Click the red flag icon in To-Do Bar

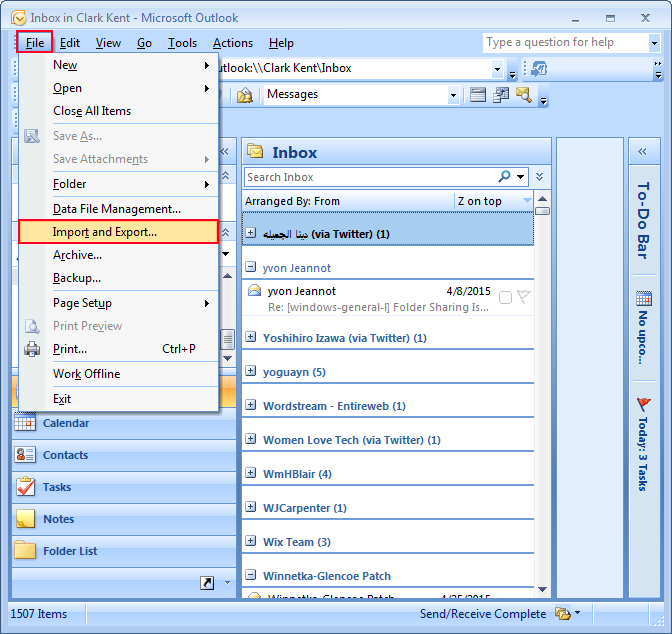pos(644,403)
